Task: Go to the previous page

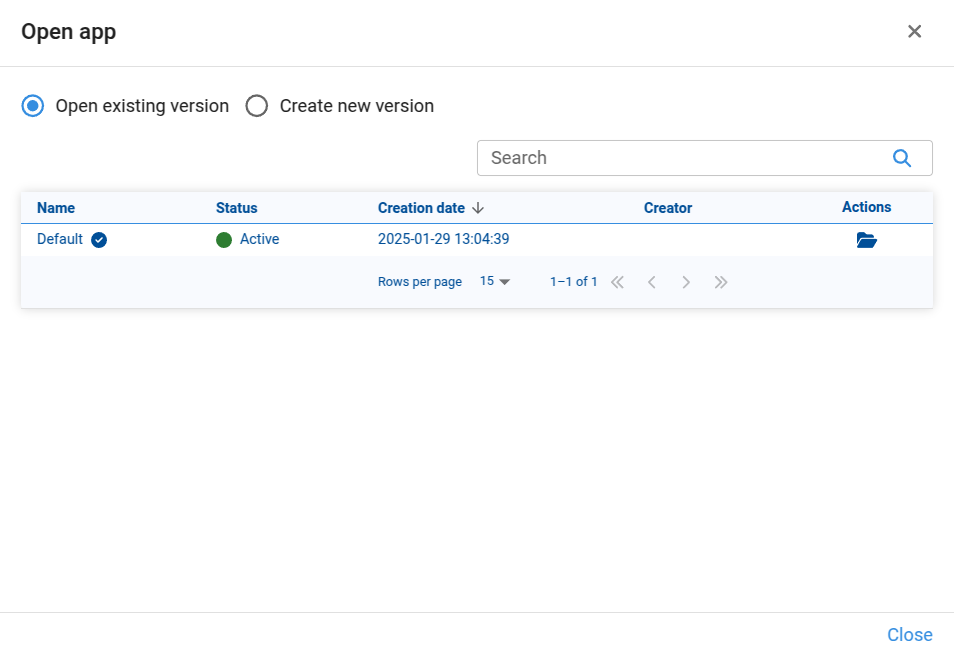Action: point(651,282)
